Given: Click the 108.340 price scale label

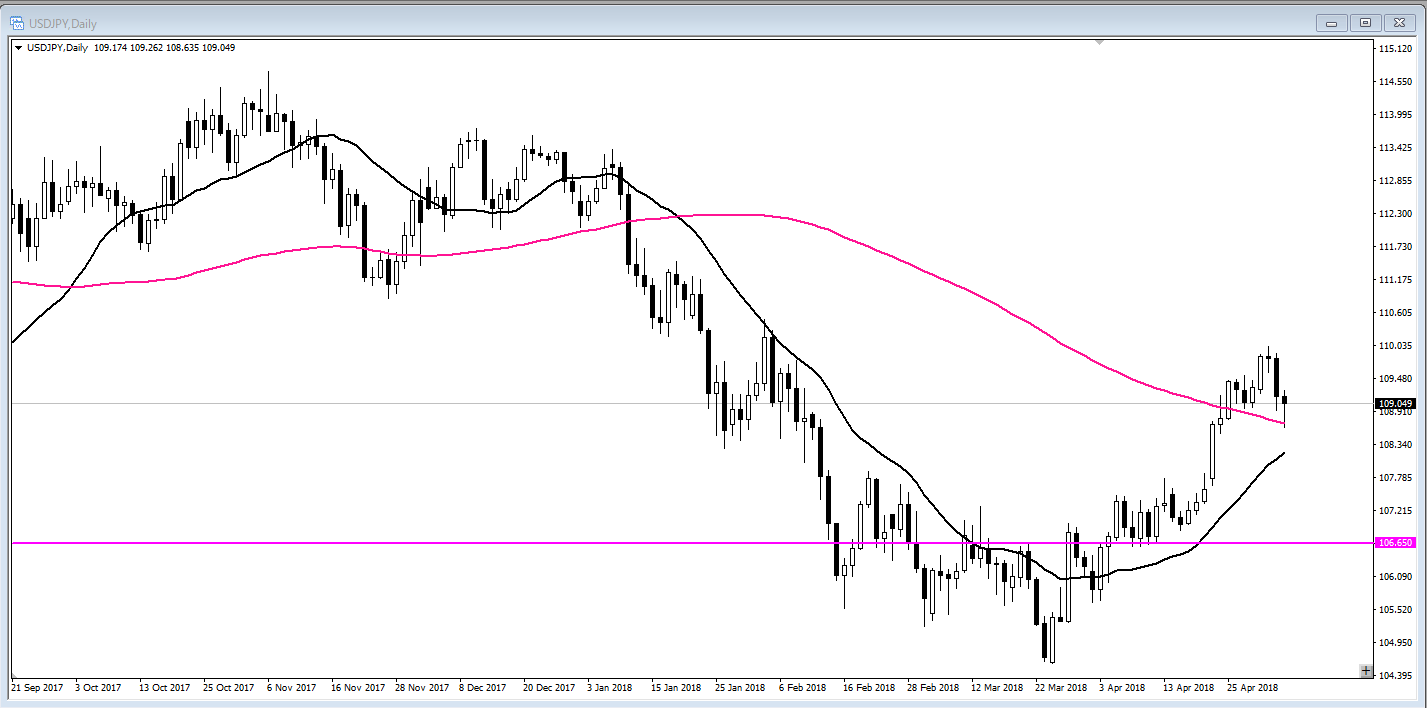Looking at the screenshot, I should (x=1394, y=444).
